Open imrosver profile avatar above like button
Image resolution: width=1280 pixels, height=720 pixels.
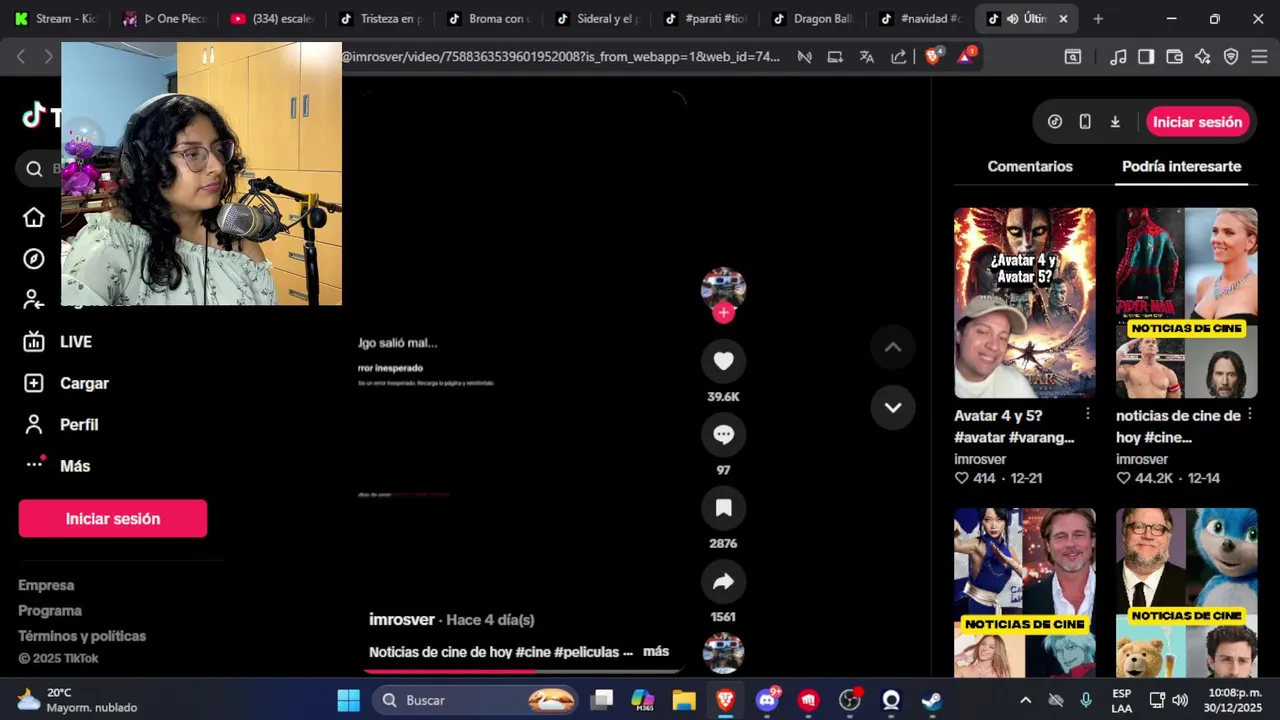[723, 287]
